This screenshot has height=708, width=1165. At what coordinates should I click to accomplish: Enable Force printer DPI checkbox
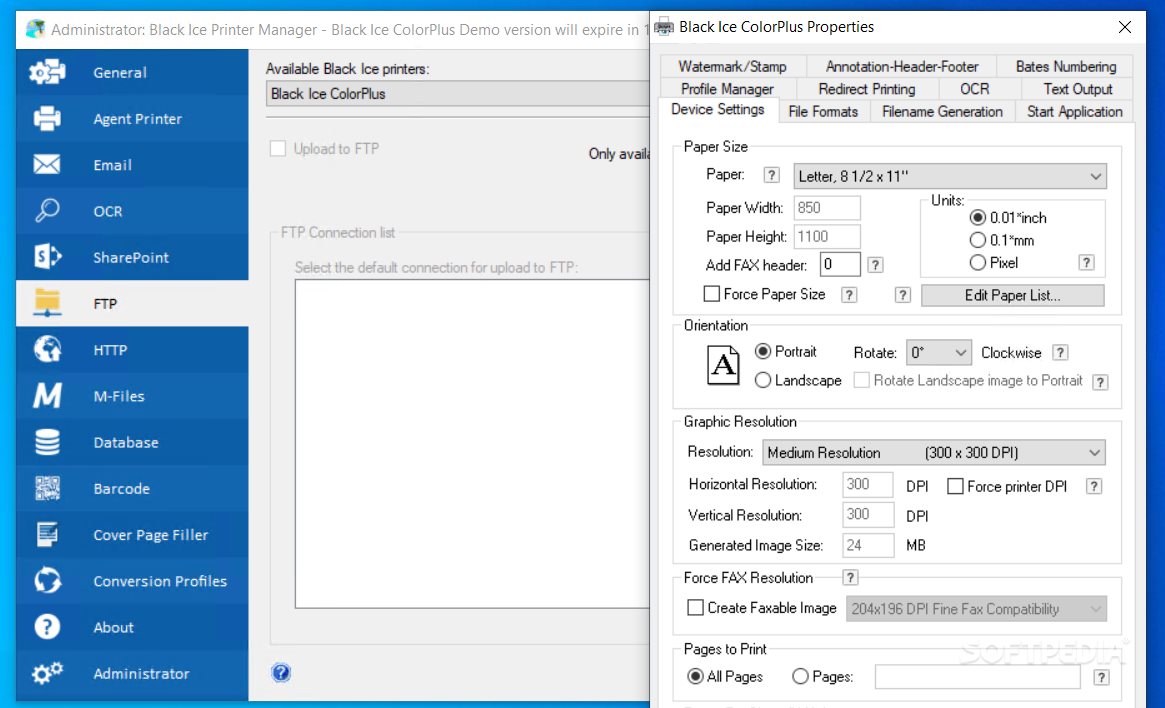955,487
